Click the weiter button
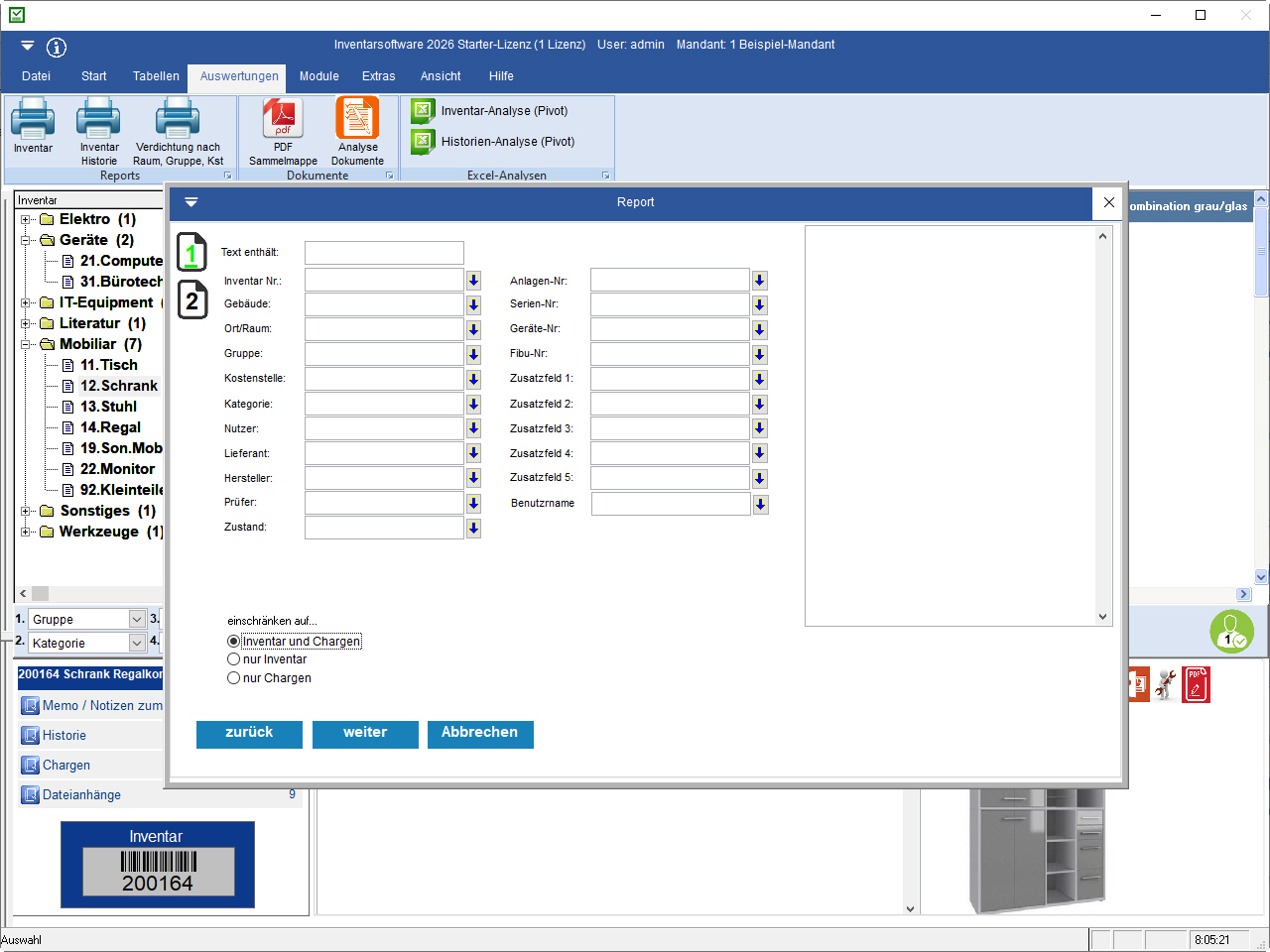Screen dimensions: 1270x952 click(365, 734)
